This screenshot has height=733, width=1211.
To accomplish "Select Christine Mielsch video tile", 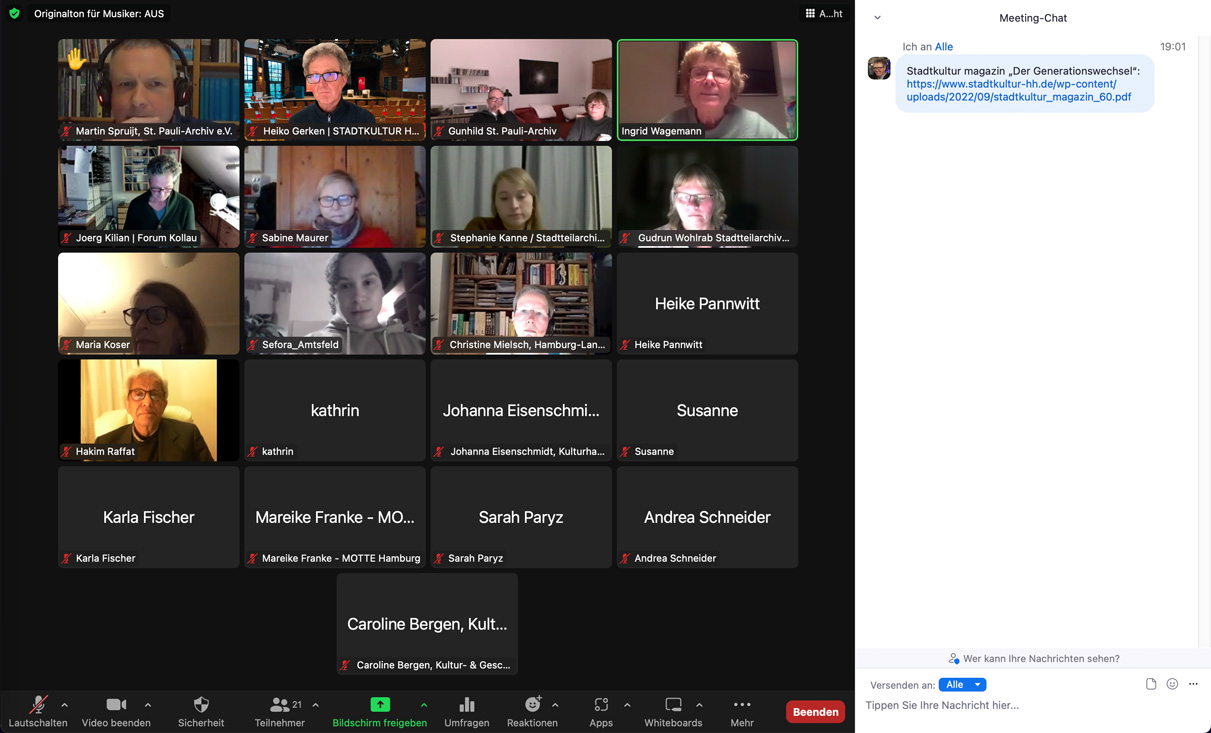I will coord(521,303).
